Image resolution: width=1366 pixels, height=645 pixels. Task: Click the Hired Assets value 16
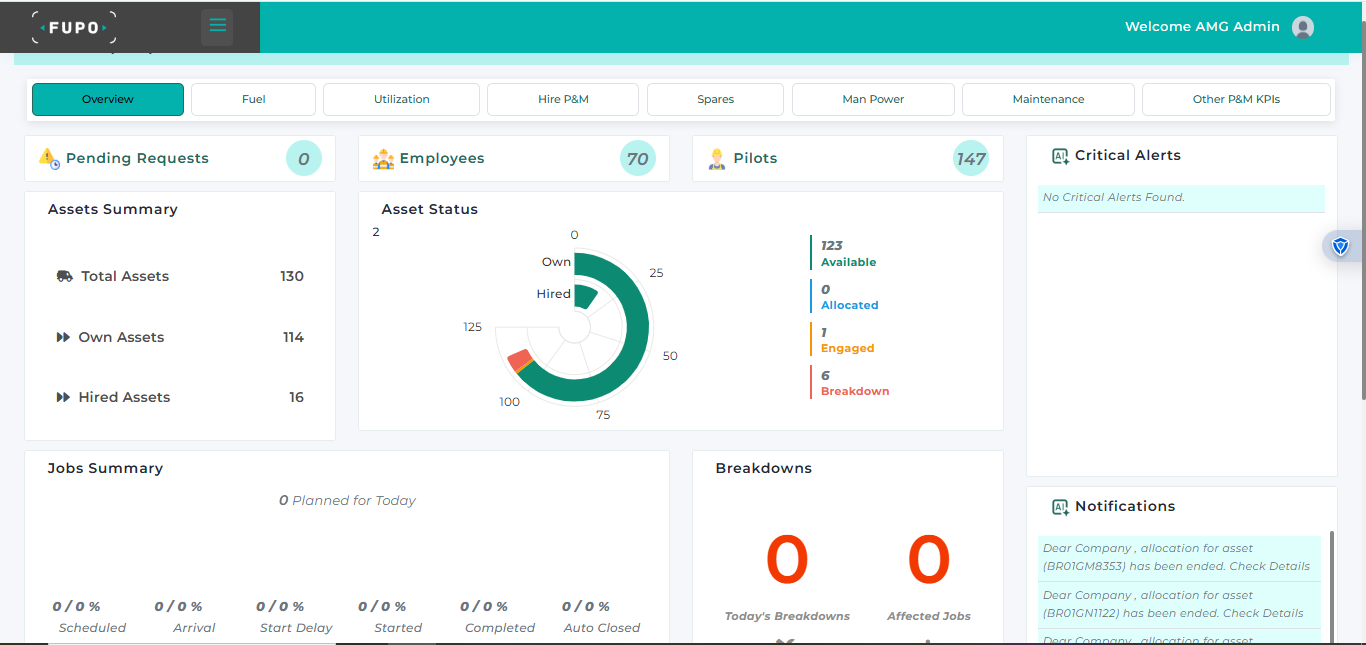(296, 397)
